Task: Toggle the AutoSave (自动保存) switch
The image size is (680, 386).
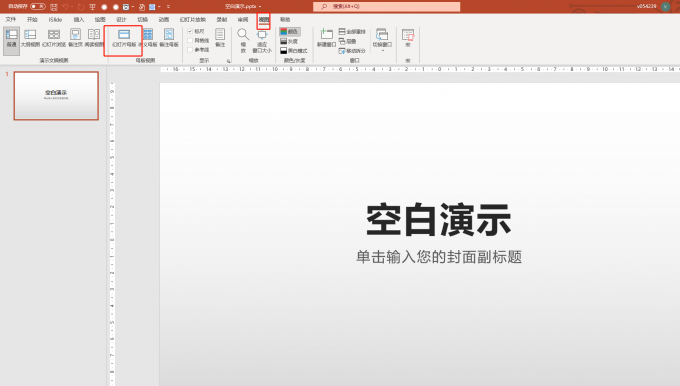Action: click(x=38, y=7)
